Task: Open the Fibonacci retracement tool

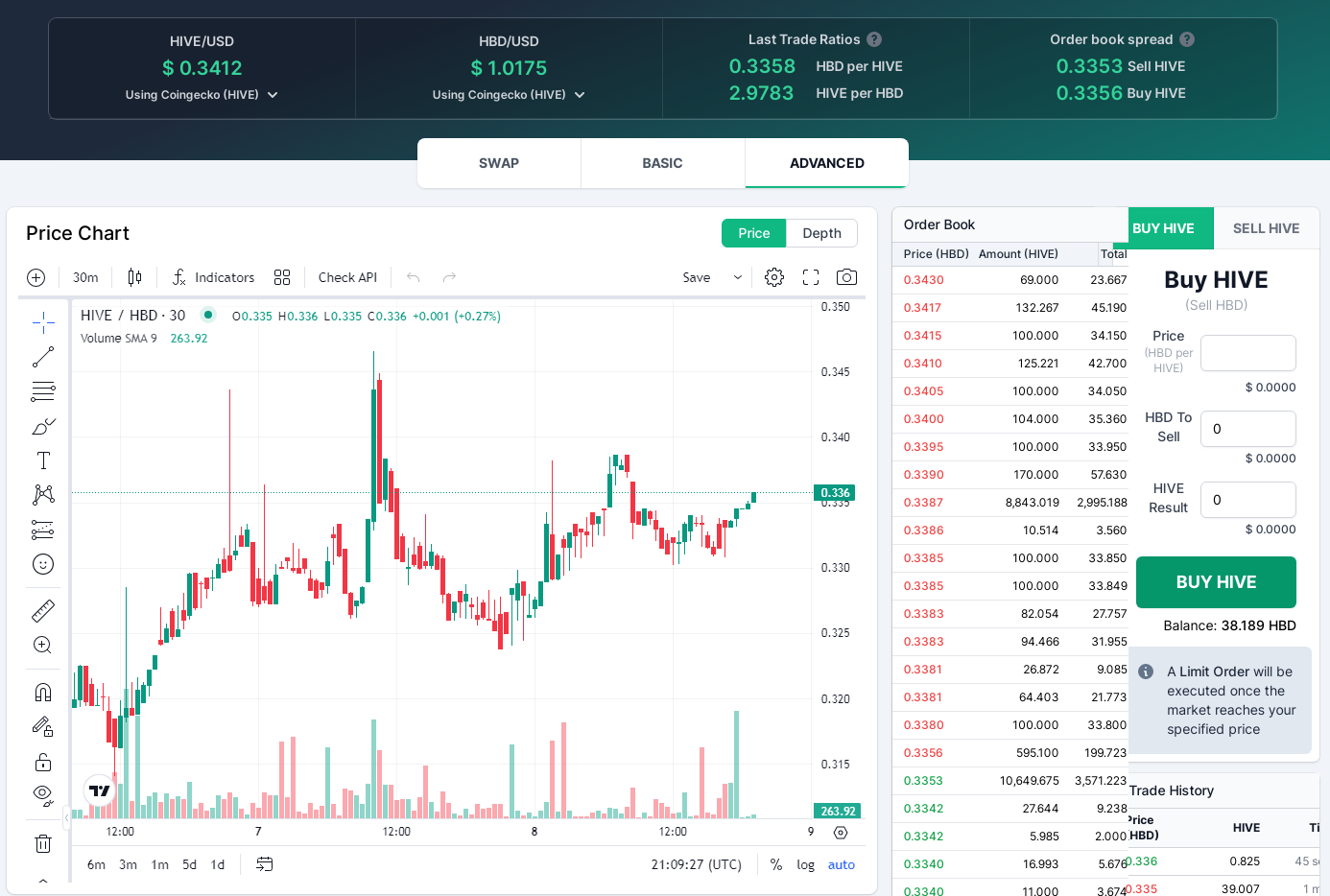Action: point(43,391)
